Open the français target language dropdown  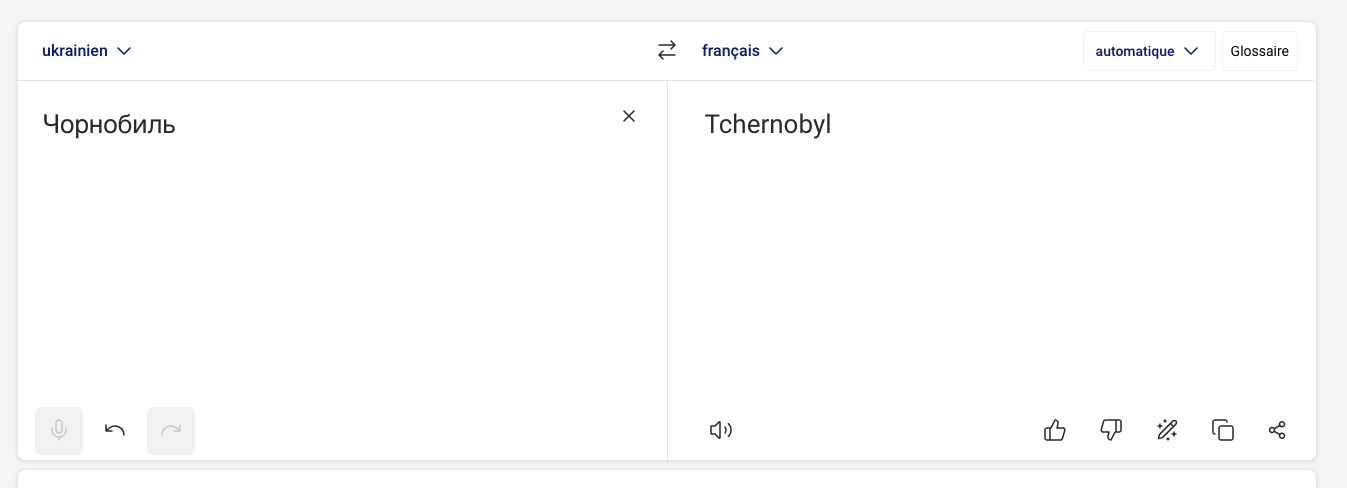point(743,51)
